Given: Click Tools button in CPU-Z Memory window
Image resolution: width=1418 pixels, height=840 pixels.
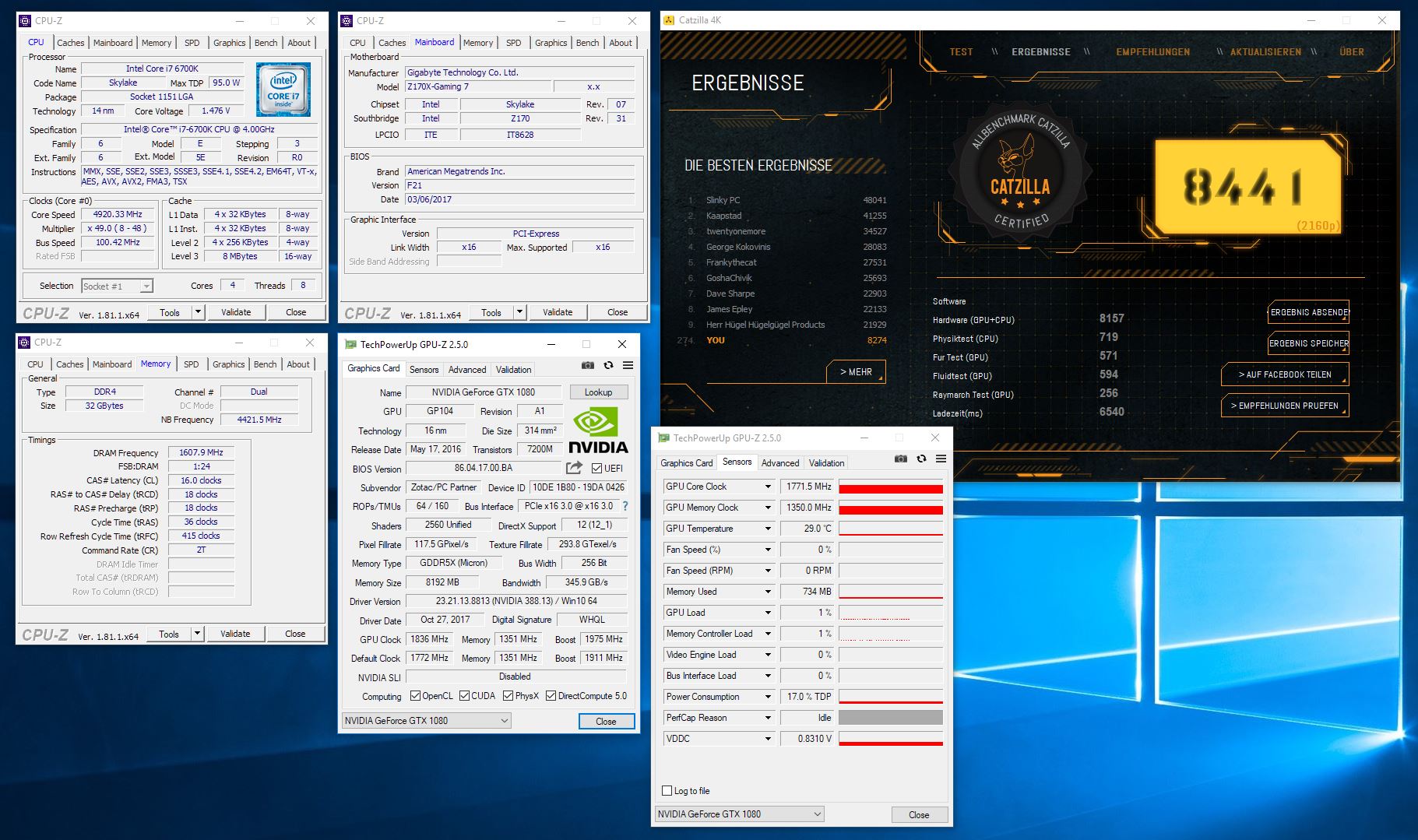Looking at the screenshot, I should [x=169, y=634].
